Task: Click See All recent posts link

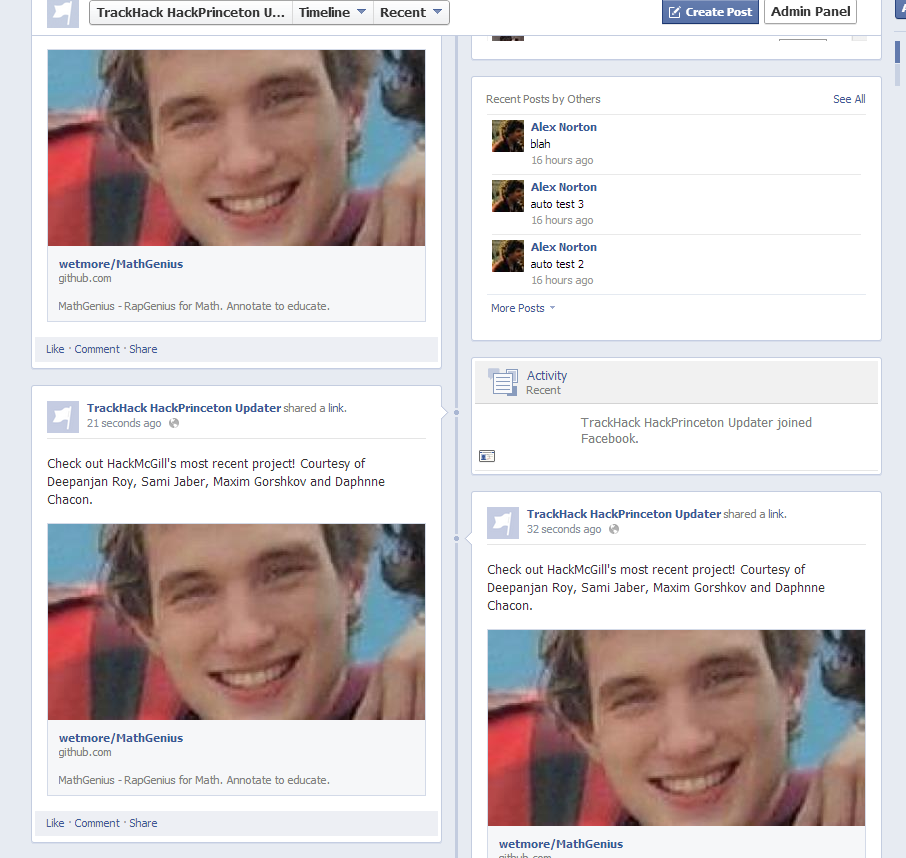Action: point(849,99)
